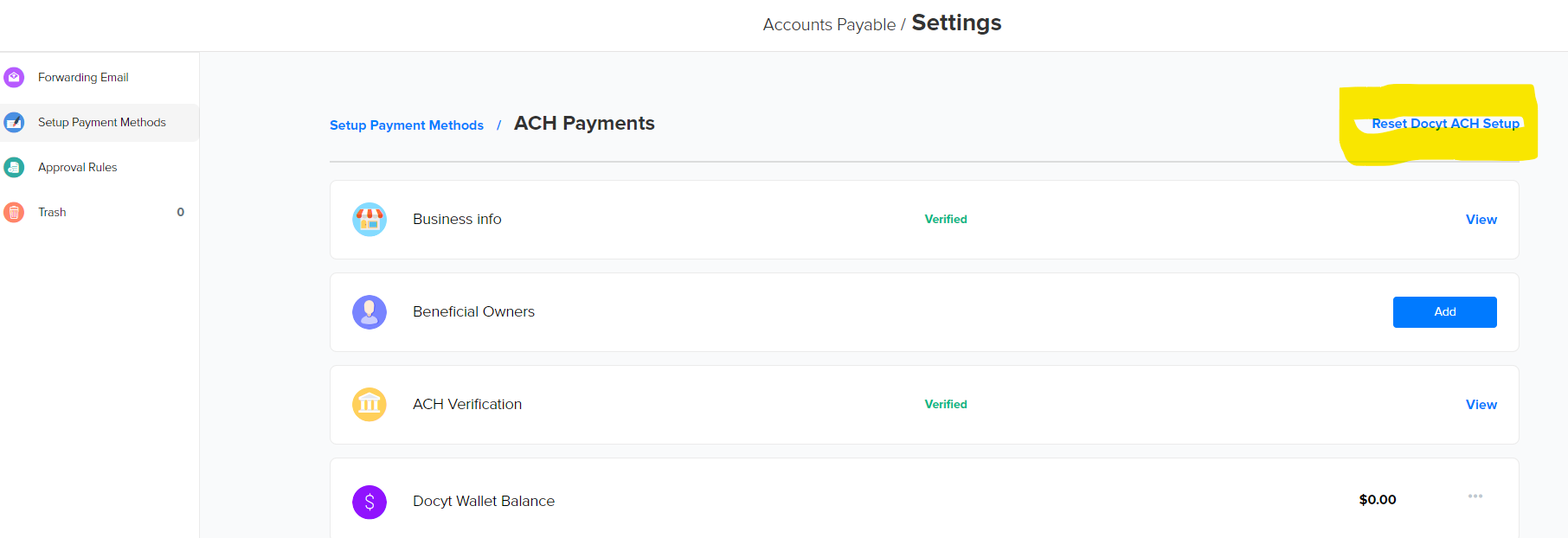
Task: Switch to Approval Rules section
Action: tap(78, 167)
